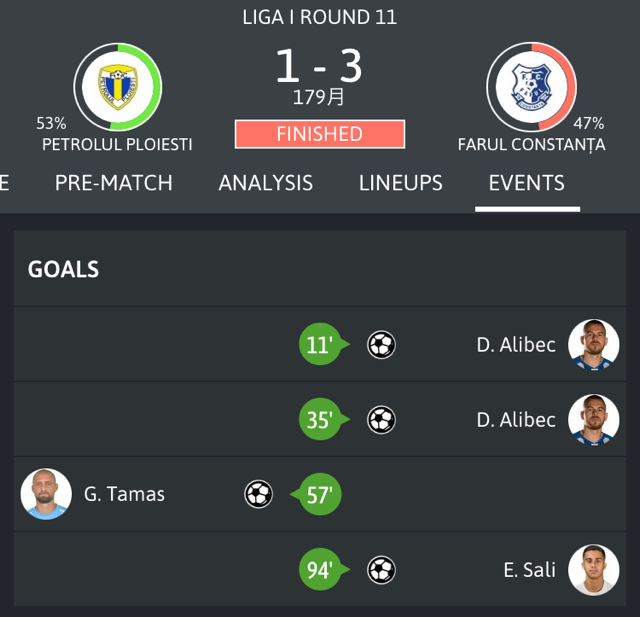Click the soccer ball icon beside G. Tamas

coord(258,494)
